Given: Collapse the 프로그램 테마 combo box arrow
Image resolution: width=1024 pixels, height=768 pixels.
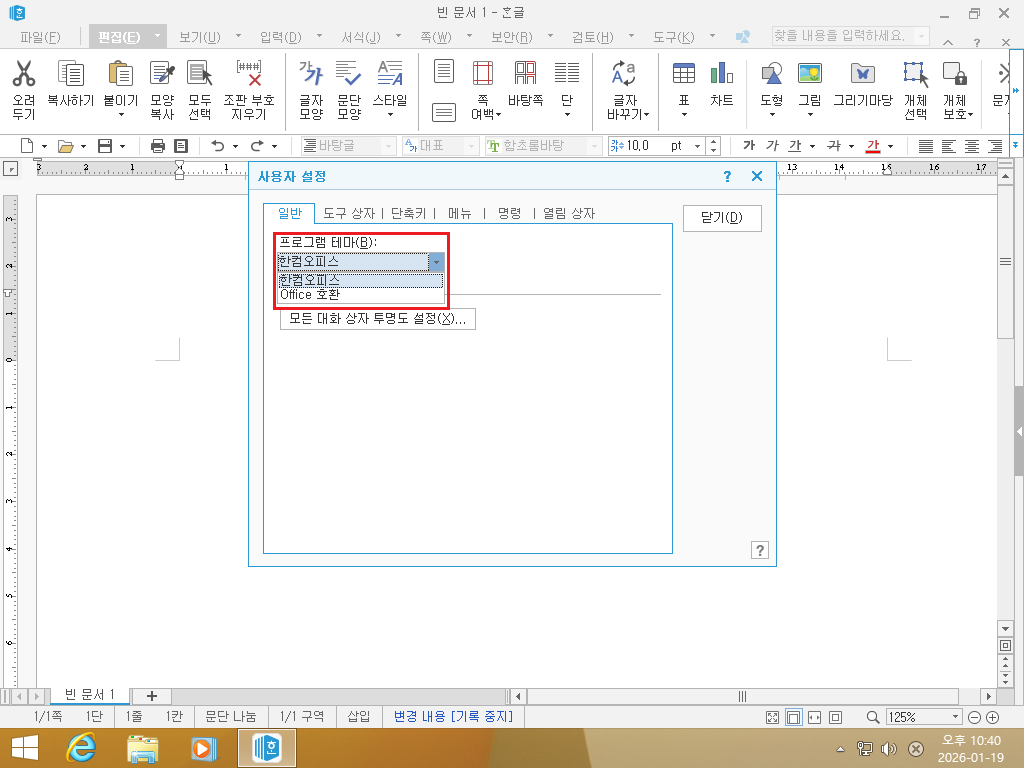Looking at the screenshot, I should click(x=435, y=262).
